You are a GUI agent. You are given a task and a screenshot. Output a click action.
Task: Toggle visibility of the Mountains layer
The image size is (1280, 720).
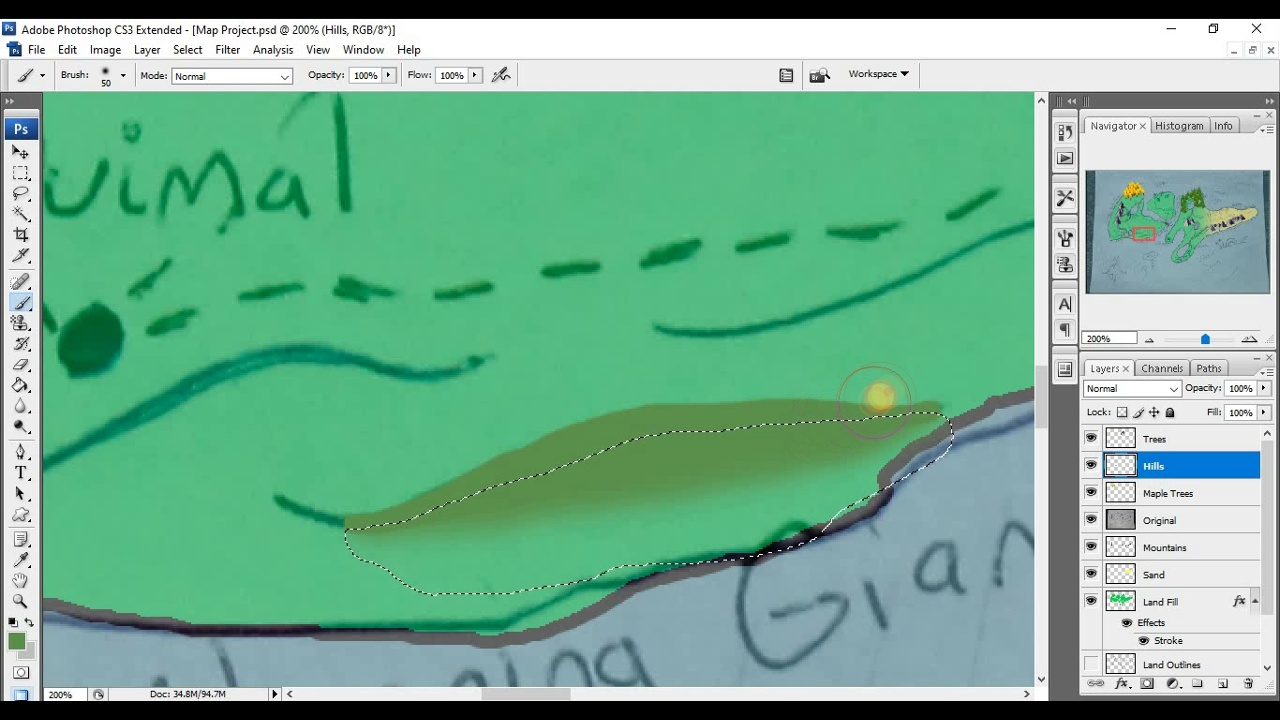pyautogui.click(x=1091, y=547)
